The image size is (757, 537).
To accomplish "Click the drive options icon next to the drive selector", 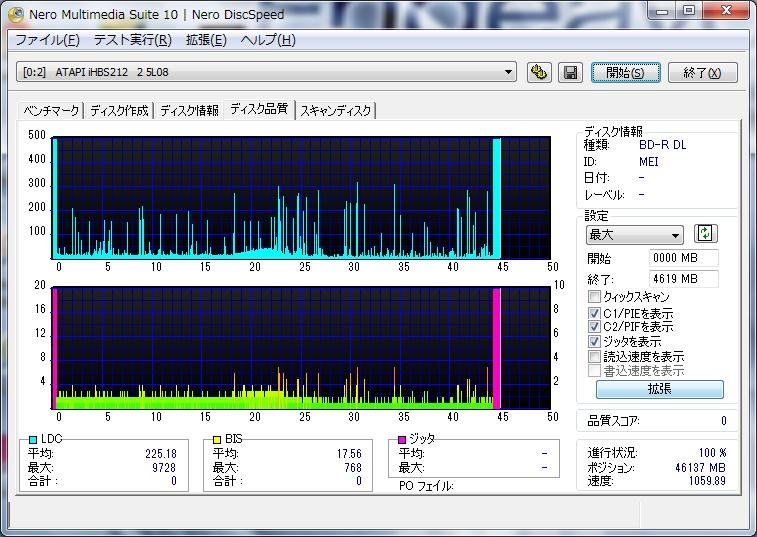I will point(539,72).
